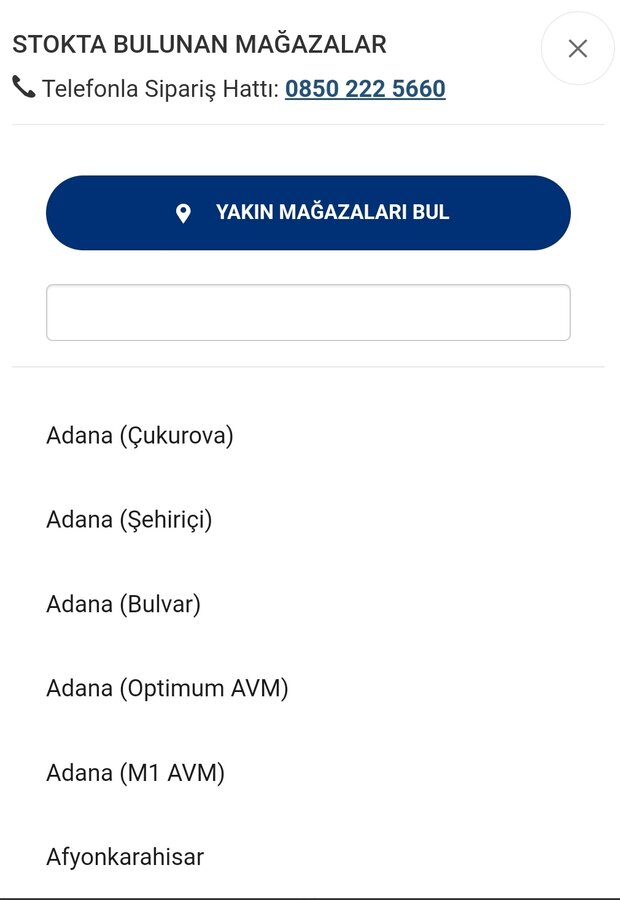Click the STOKTA BULUNAN MAĞAZALAR heading

tap(199, 44)
